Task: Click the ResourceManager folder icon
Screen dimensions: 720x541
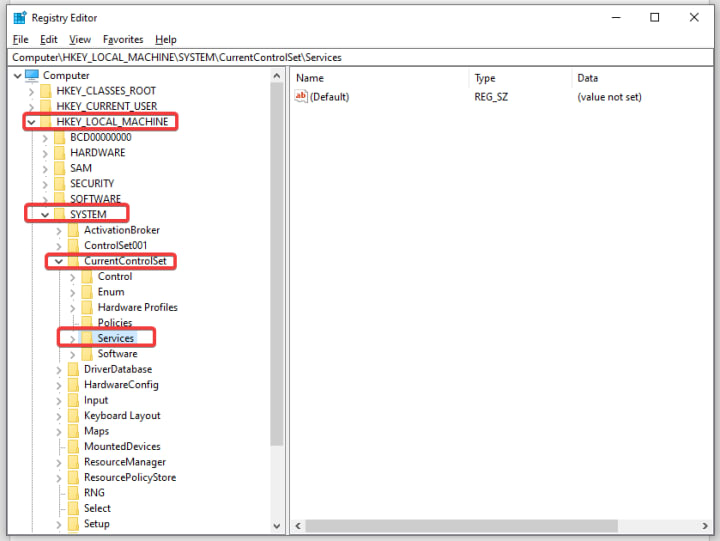Action: tap(73, 462)
